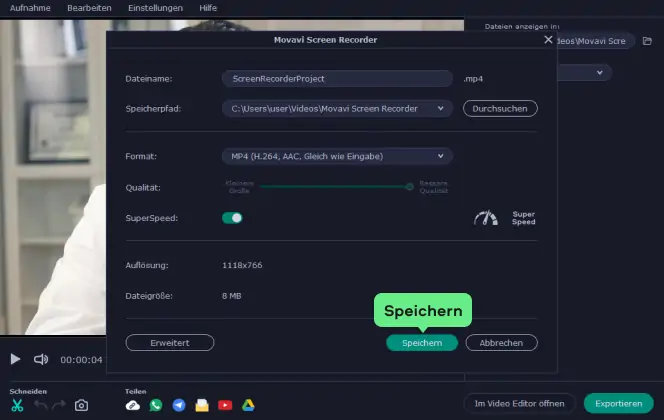Click the Speichern button
Viewport: 664px width, 420px height.
pyautogui.click(x=422, y=343)
